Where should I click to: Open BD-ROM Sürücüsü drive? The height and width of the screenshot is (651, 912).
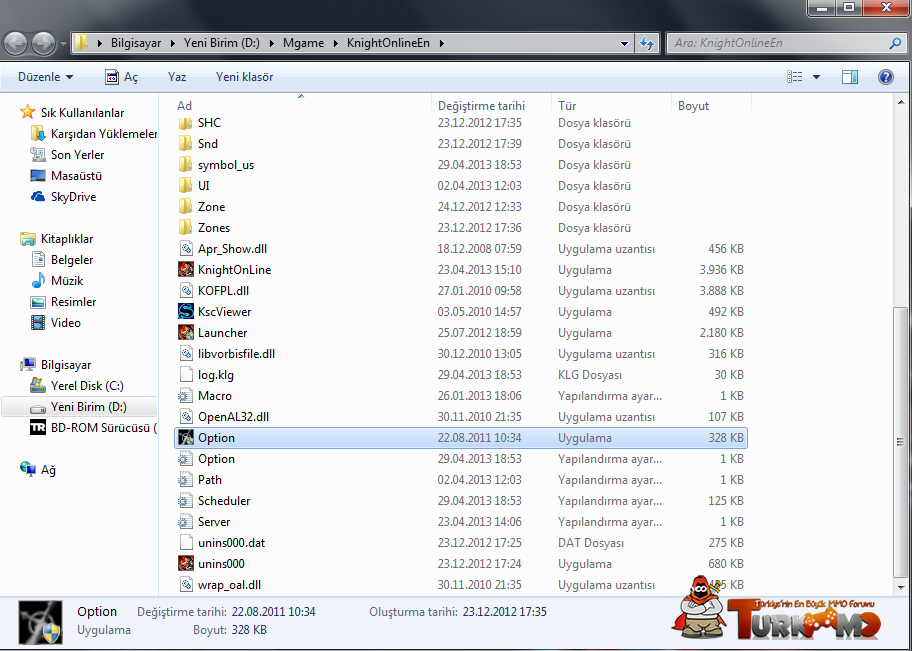point(93,428)
